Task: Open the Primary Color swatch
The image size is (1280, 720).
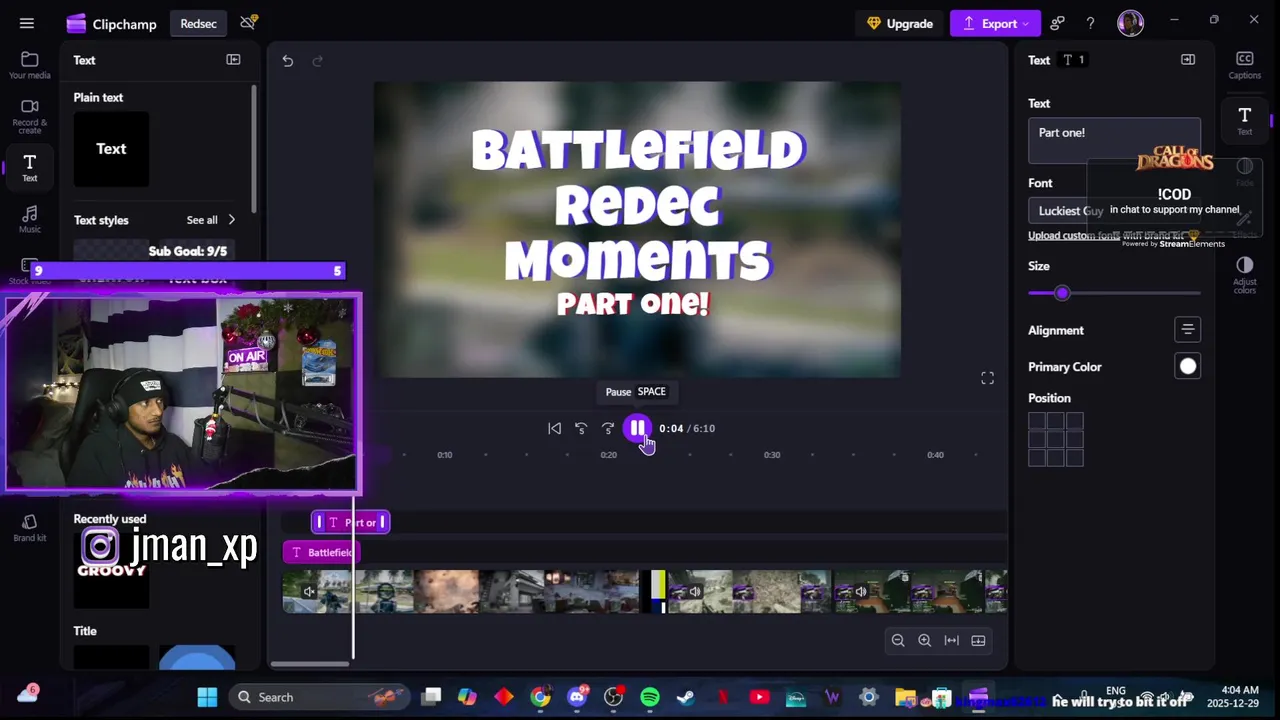Action: point(1187,367)
